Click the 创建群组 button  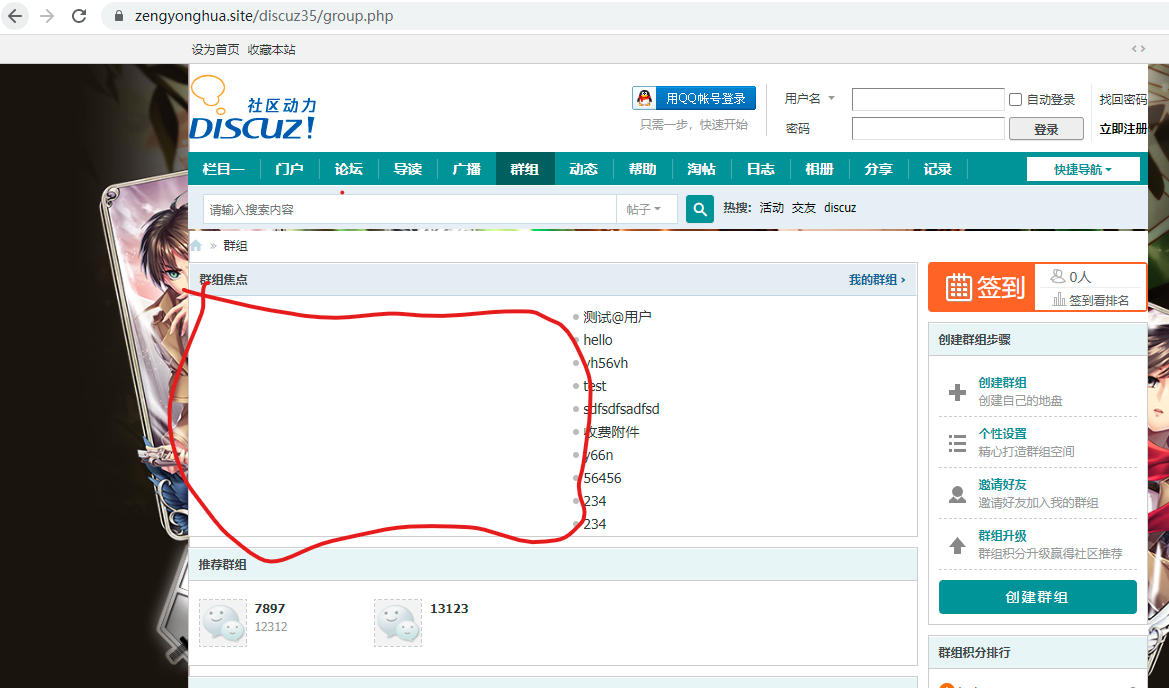pyautogui.click(x=1037, y=597)
